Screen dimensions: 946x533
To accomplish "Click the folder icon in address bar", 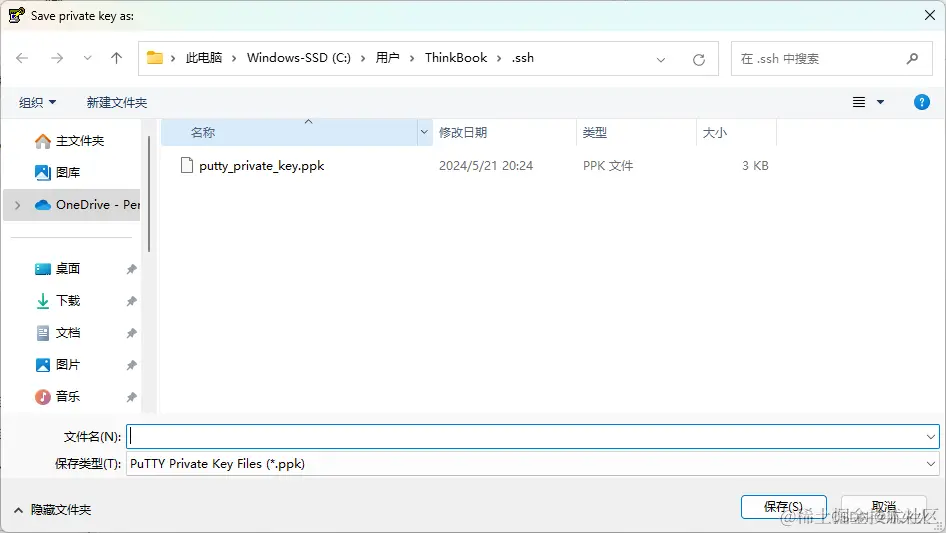I will click(155, 58).
